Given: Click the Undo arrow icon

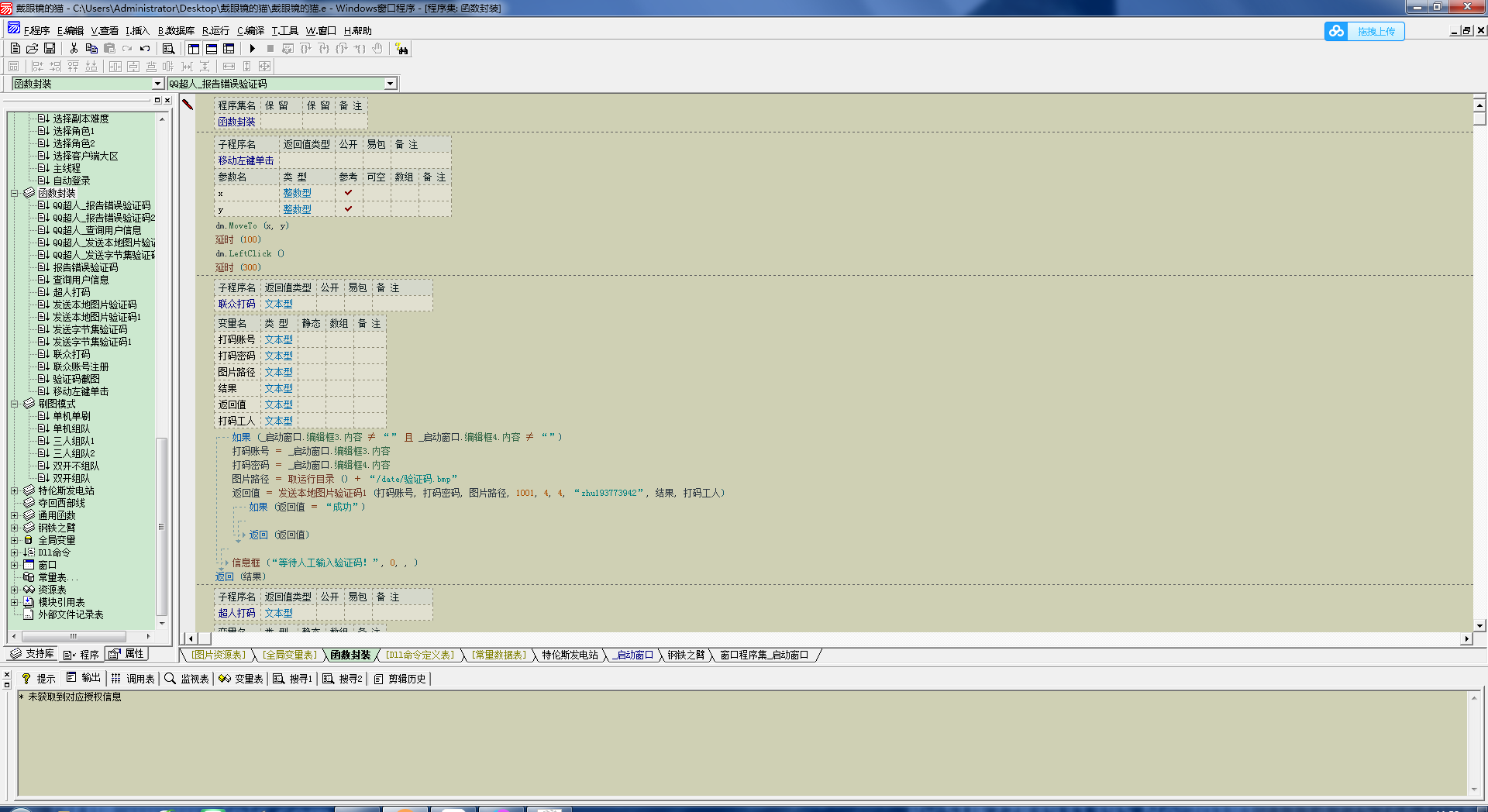Looking at the screenshot, I should [145, 48].
